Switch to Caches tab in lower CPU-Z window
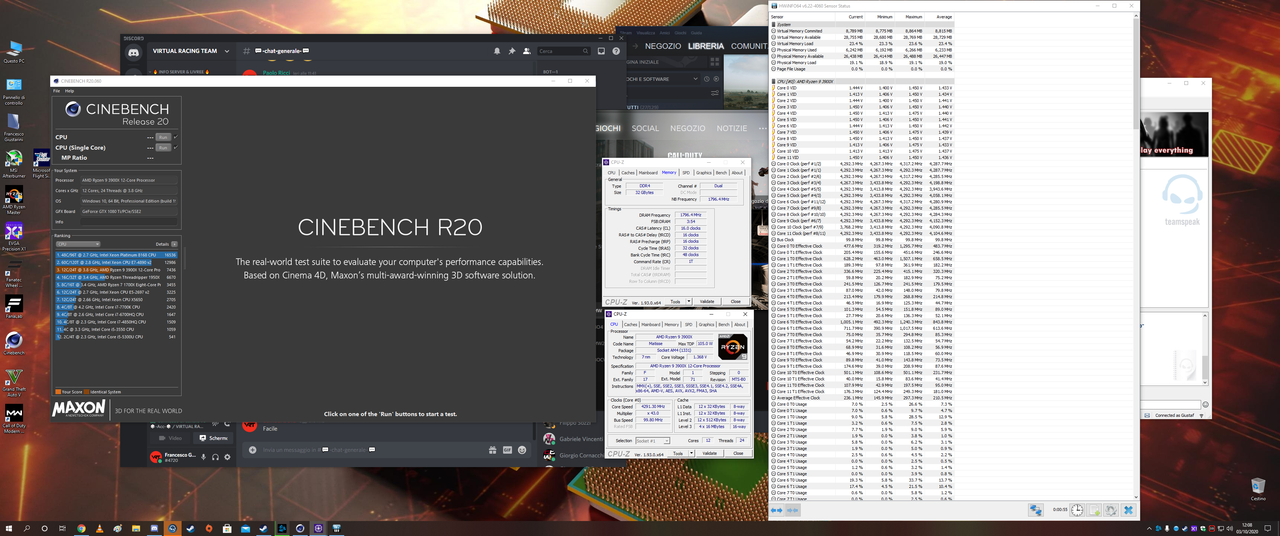The height and width of the screenshot is (536, 1280). pos(631,324)
